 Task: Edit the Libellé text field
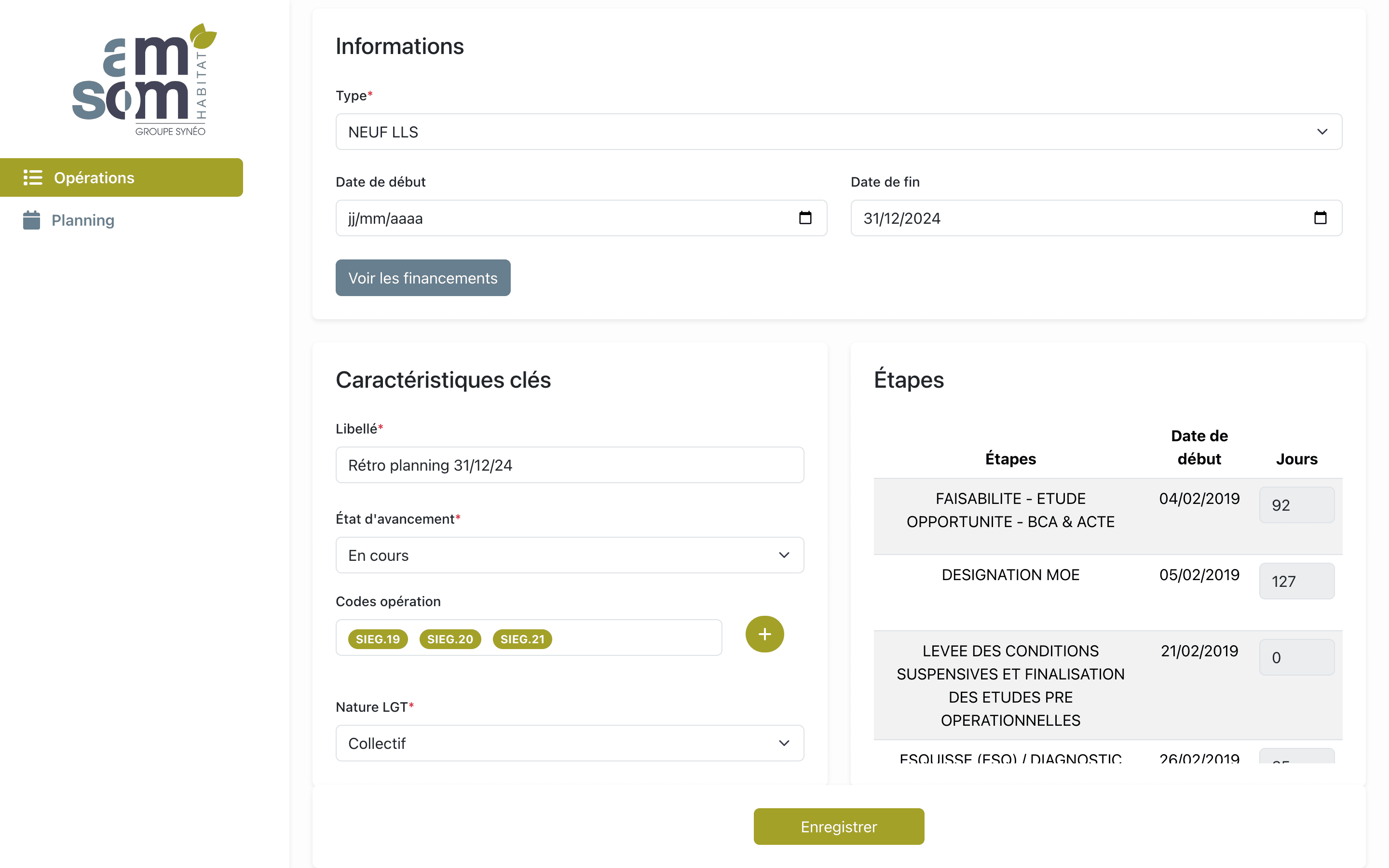(570, 465)
